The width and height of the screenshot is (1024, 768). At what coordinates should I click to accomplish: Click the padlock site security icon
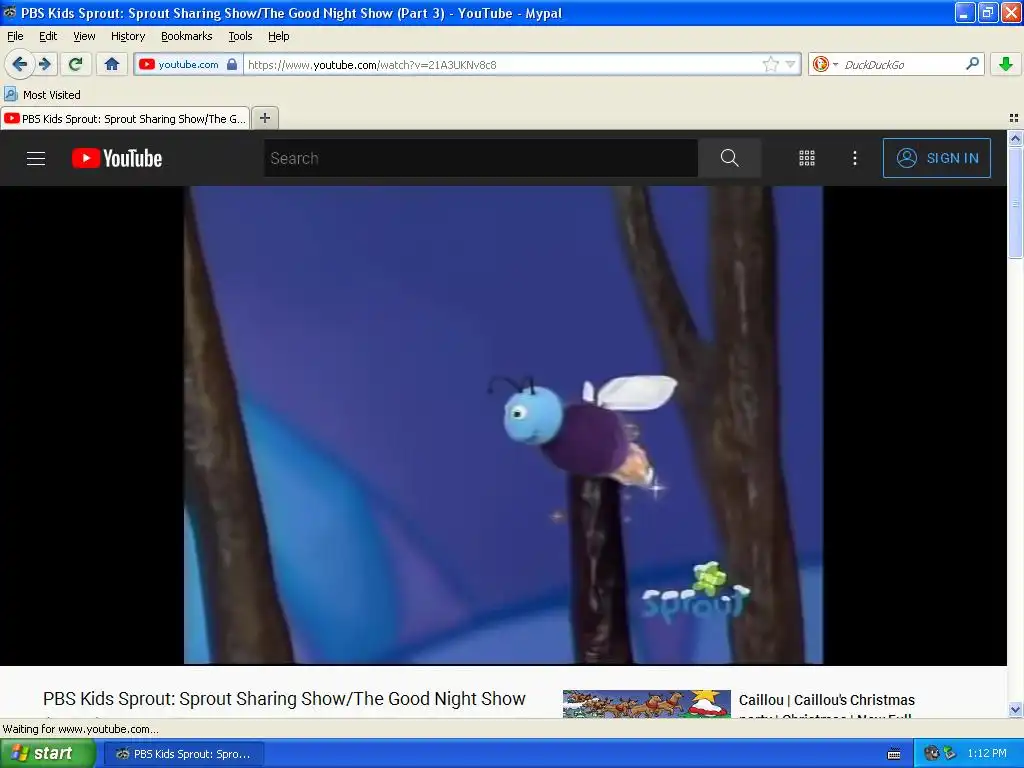232,64
